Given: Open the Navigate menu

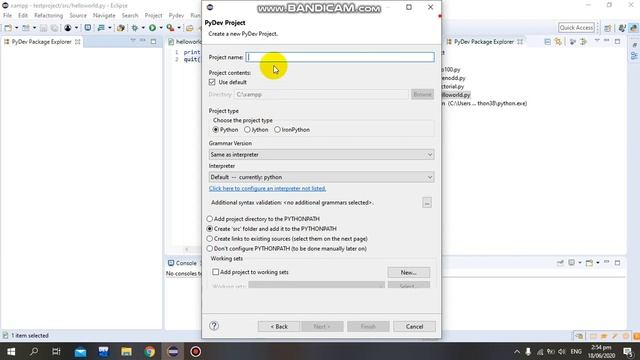Looking at the screenshot, I should (104, 16).
